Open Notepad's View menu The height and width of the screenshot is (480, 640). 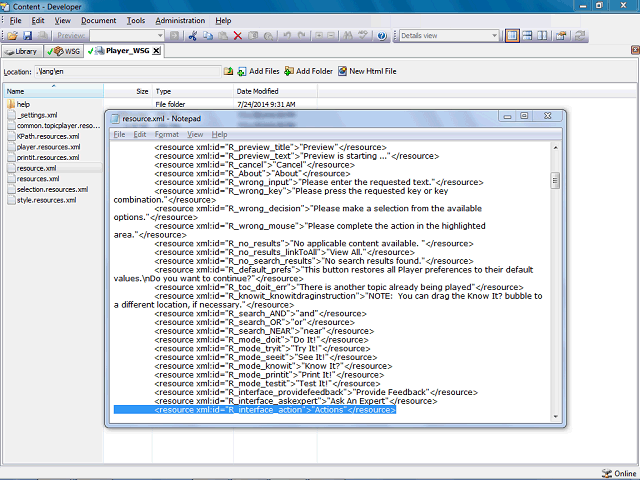(195, 134)
